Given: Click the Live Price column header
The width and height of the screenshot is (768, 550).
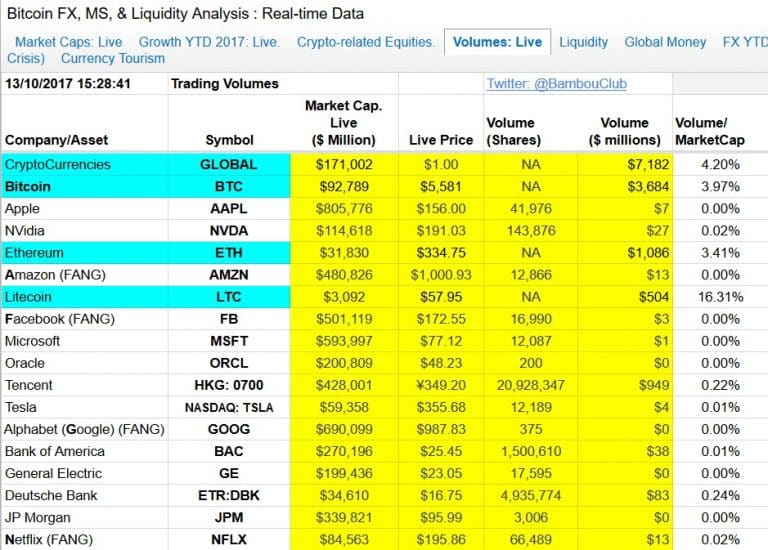Looking at the screenshot, I should 441,140.
